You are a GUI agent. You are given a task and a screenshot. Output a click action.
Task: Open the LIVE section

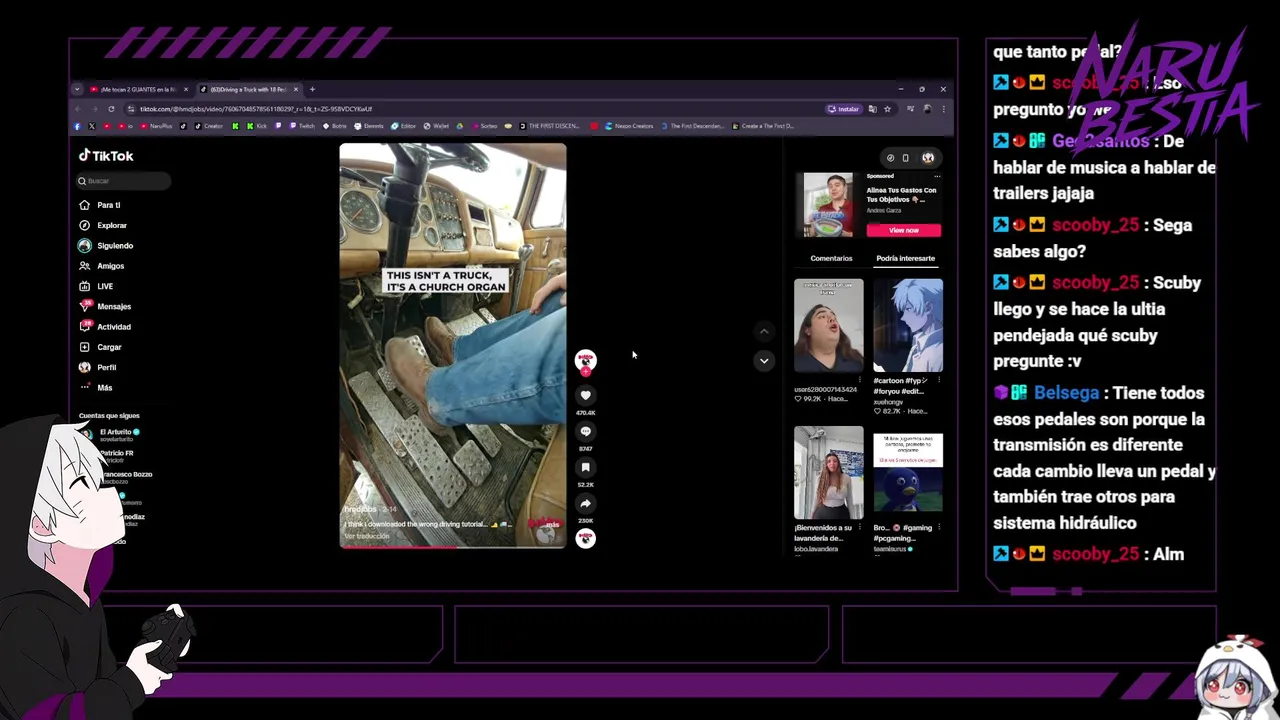point(96,286)
